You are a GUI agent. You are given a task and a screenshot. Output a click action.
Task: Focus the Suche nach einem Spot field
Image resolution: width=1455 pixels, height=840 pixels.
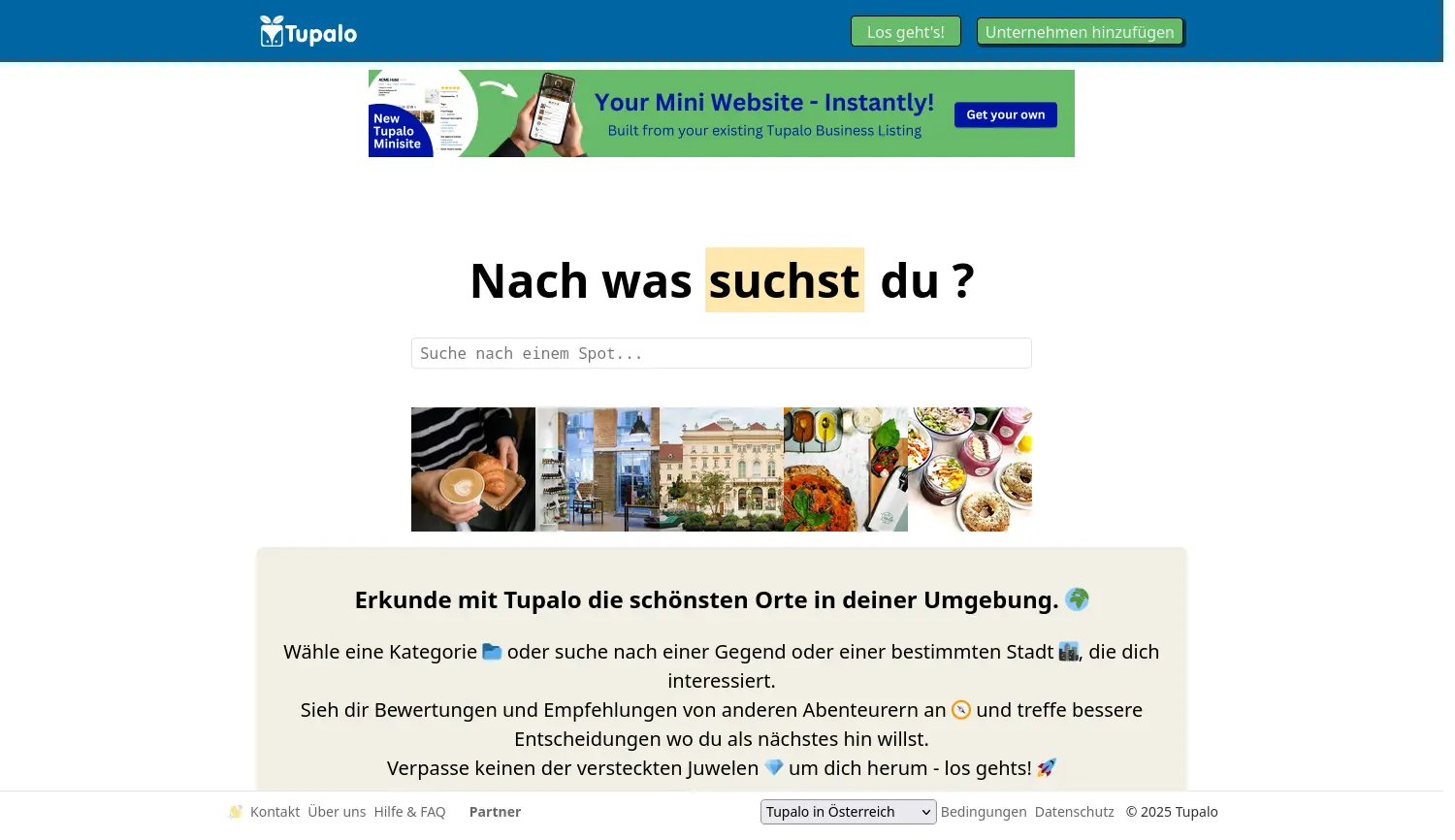(721, 353)
